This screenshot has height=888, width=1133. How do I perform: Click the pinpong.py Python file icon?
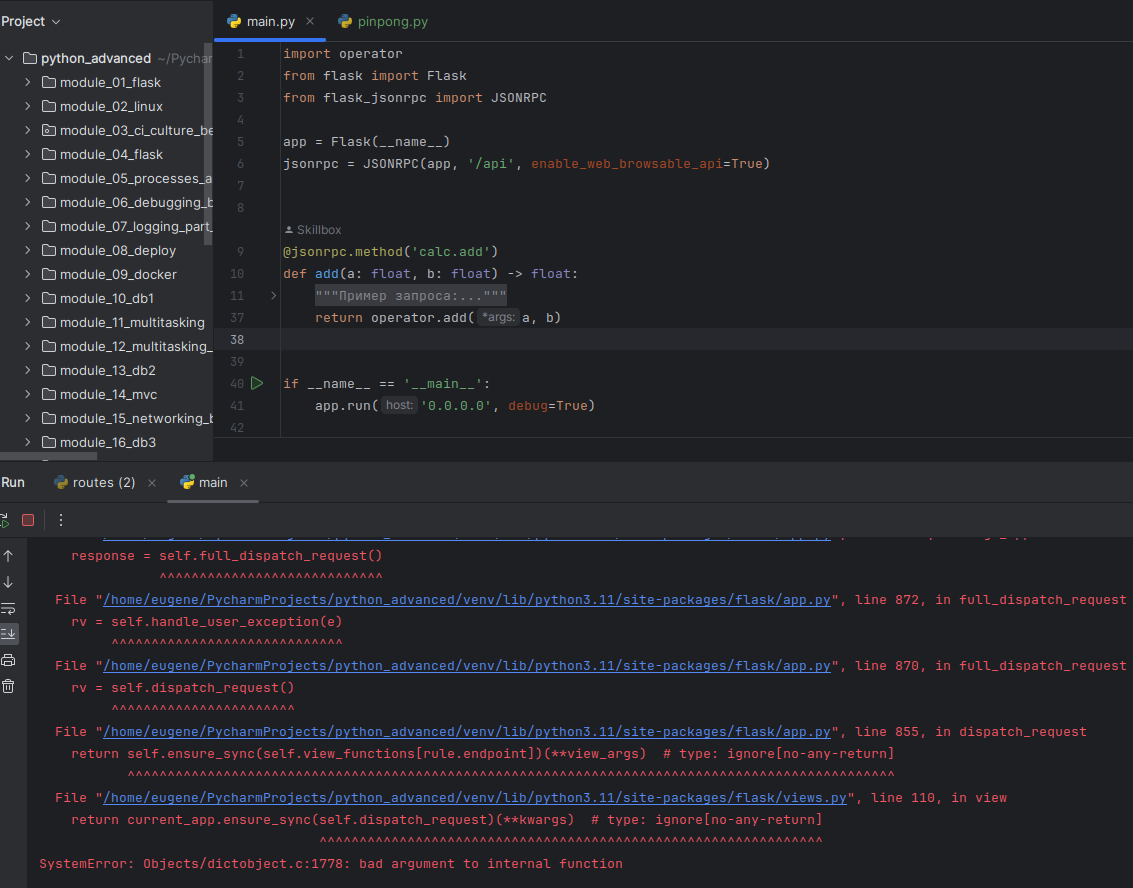(x=345, y=22)
